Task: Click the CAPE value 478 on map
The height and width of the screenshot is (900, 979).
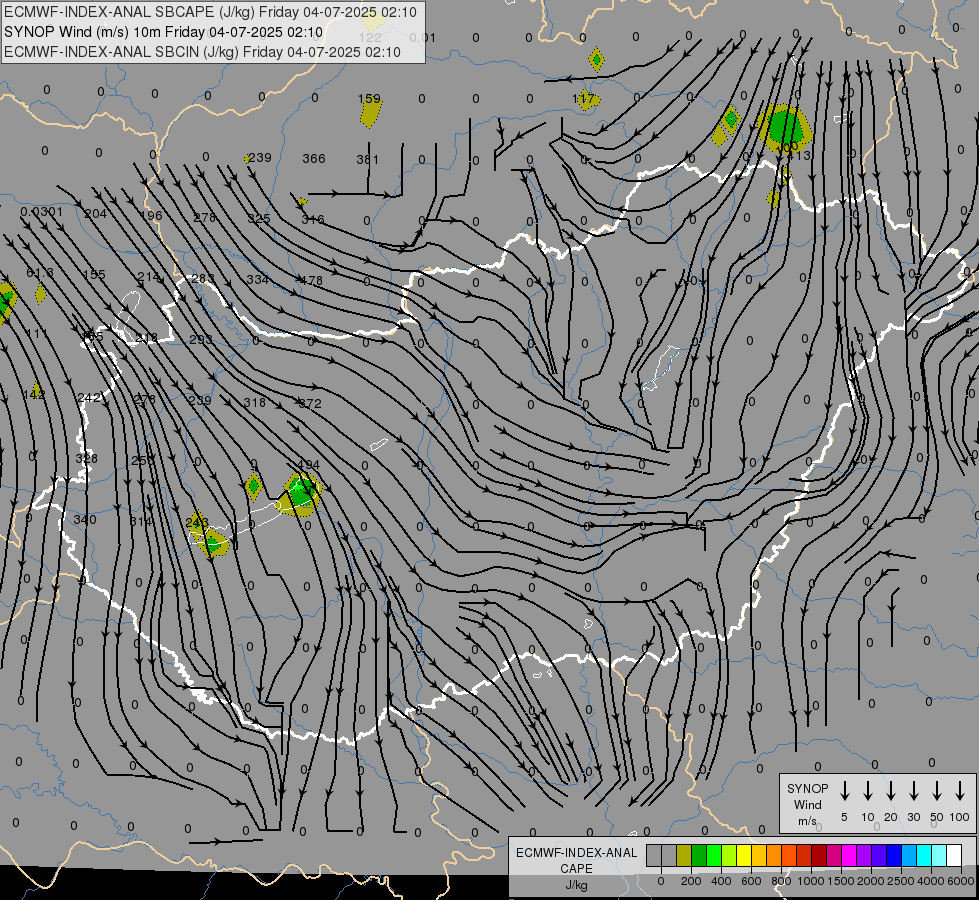Action: click(311, 280)
